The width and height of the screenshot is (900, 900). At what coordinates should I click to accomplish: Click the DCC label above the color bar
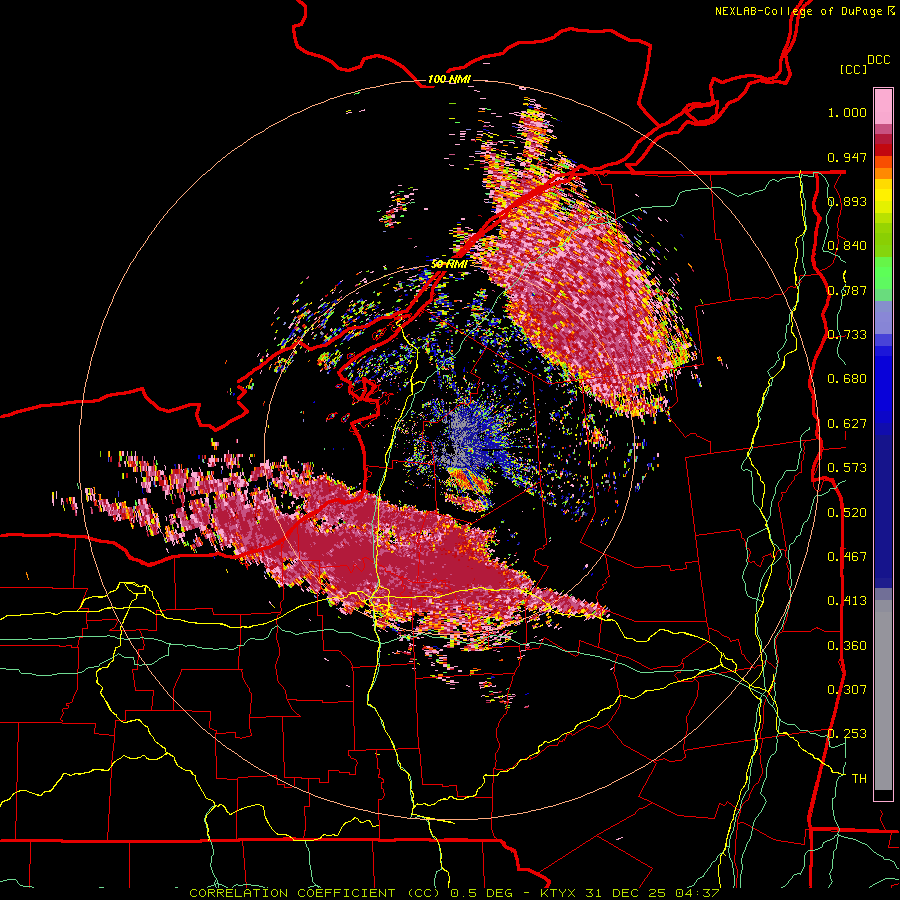[x=879, y=60]
